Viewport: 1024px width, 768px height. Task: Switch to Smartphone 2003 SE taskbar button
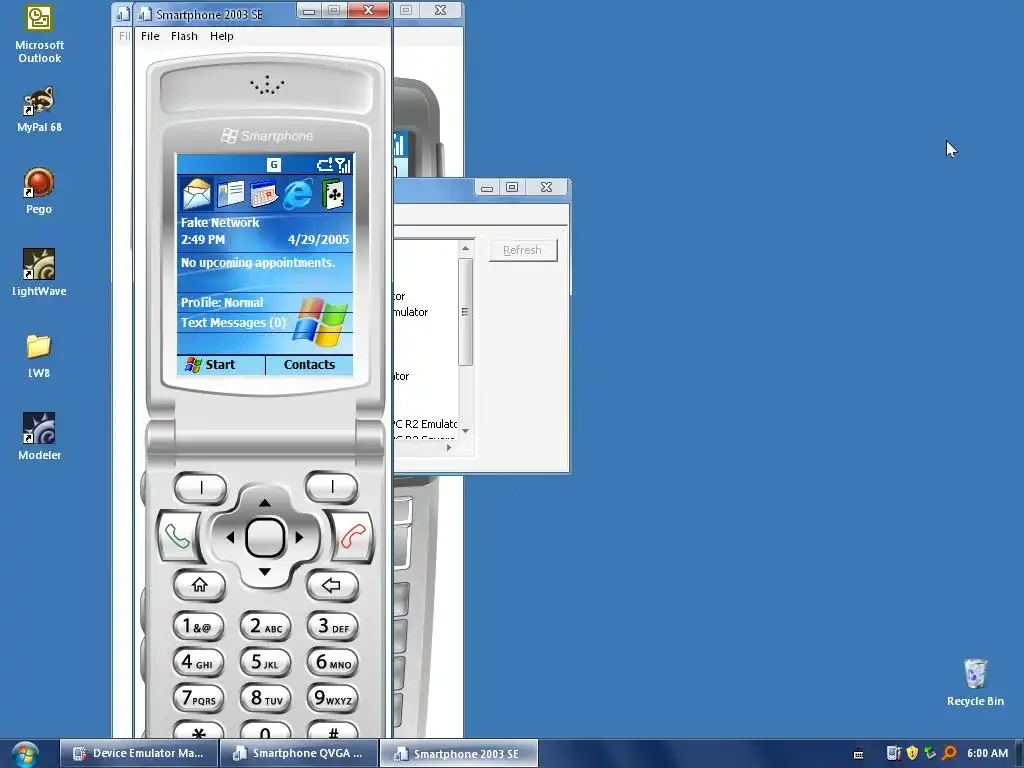(x=459, y=753)
